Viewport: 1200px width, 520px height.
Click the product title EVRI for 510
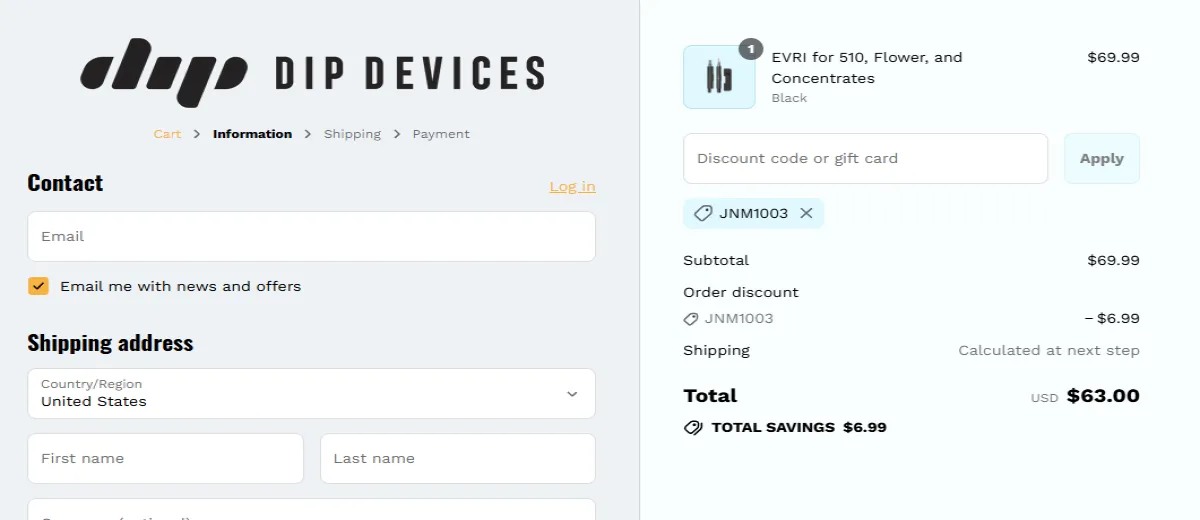pos(867,68)
